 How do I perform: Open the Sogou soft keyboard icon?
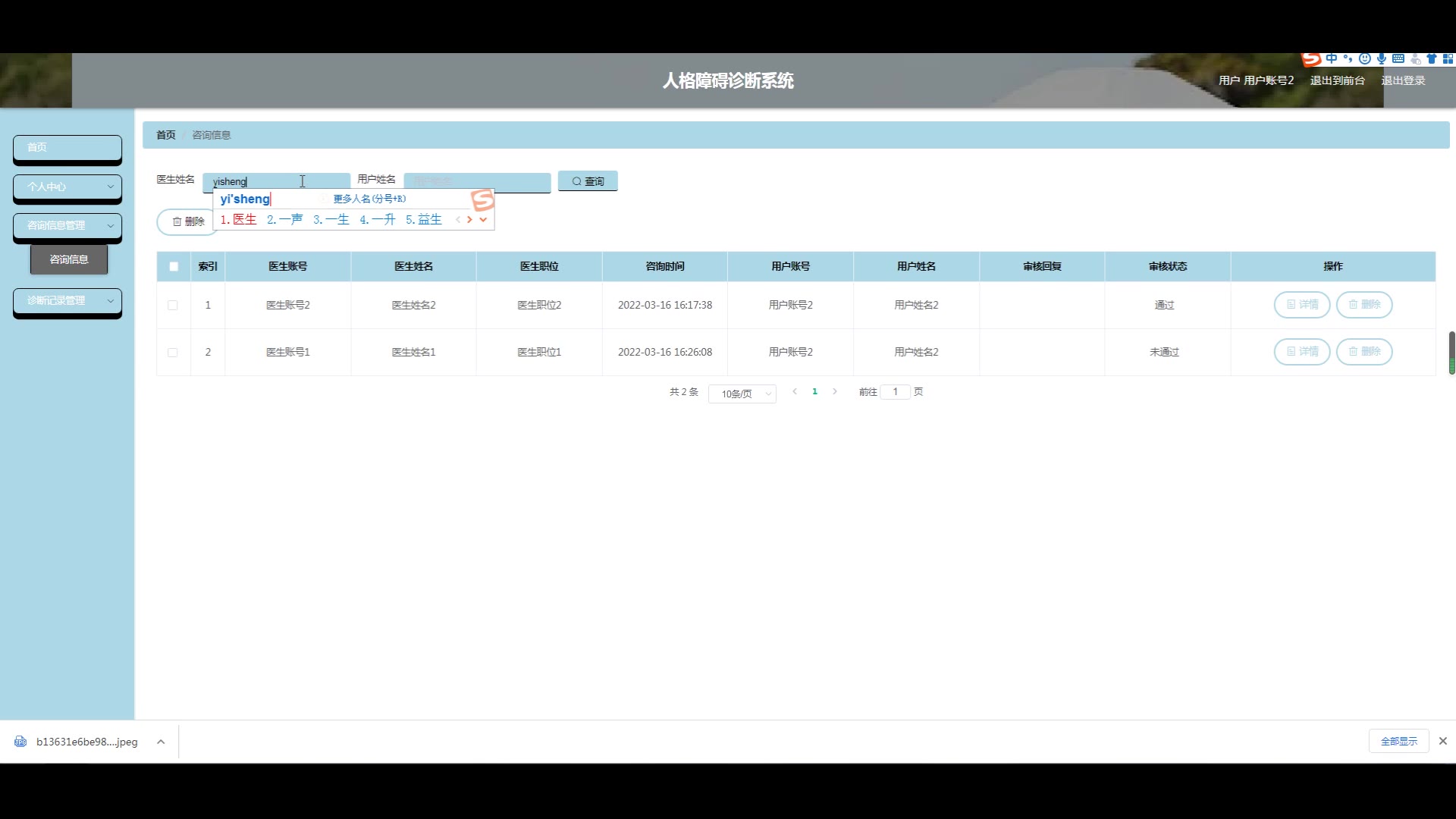pos(1398,58)
